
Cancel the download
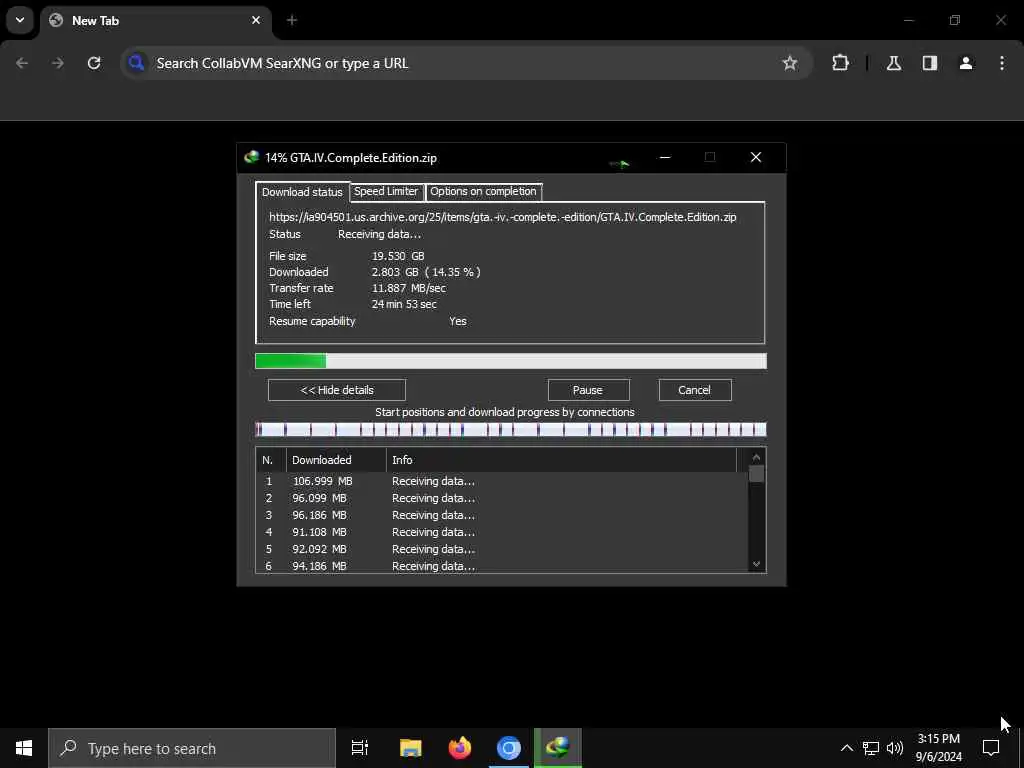pos(695,390)
